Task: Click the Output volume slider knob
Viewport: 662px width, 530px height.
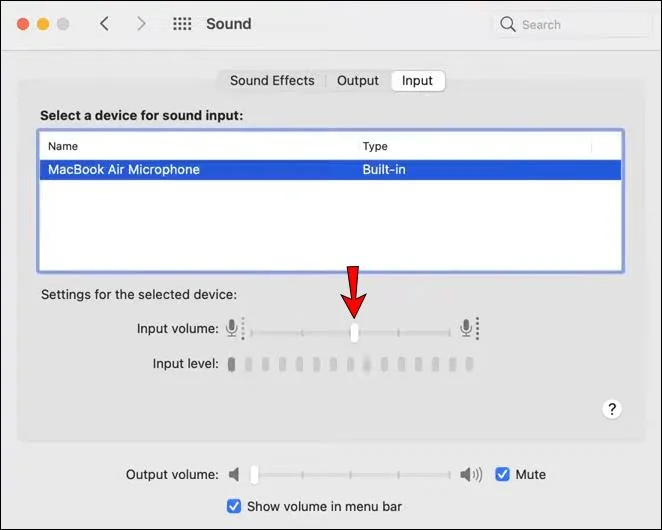Action: 254,475
